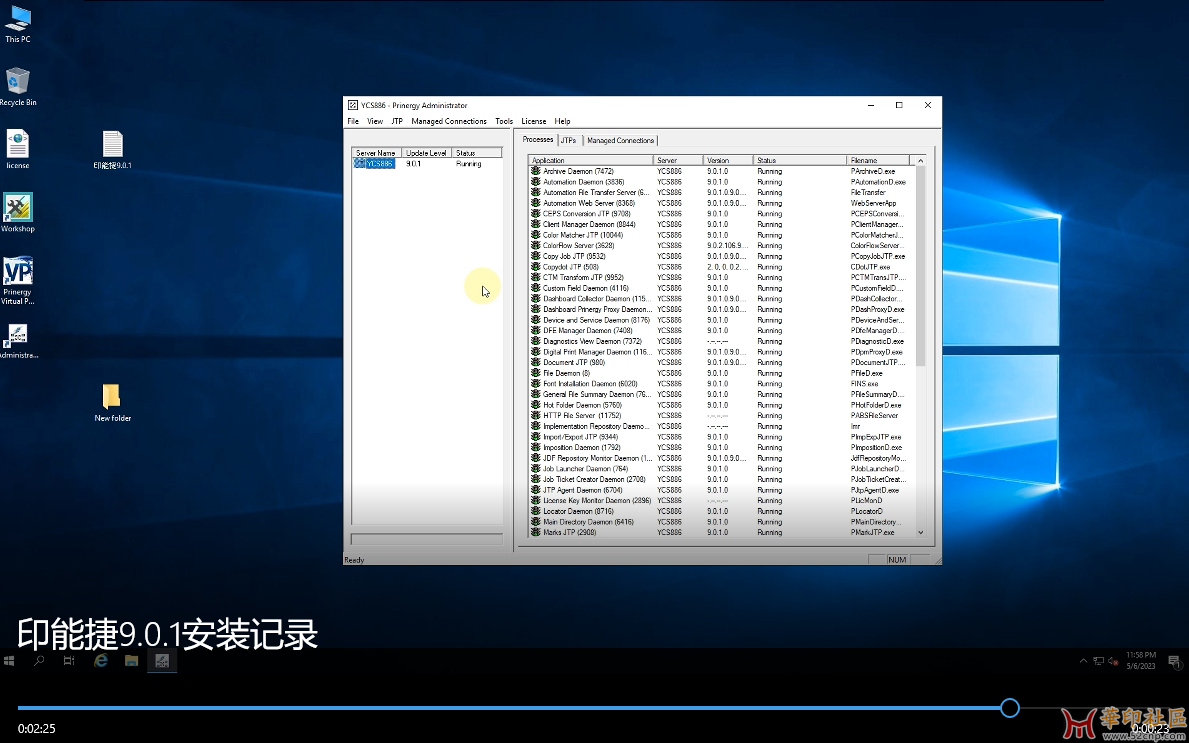Click the volume icon in system tray
This screenshot has height=743, width=1189.
coord(1112,661)
